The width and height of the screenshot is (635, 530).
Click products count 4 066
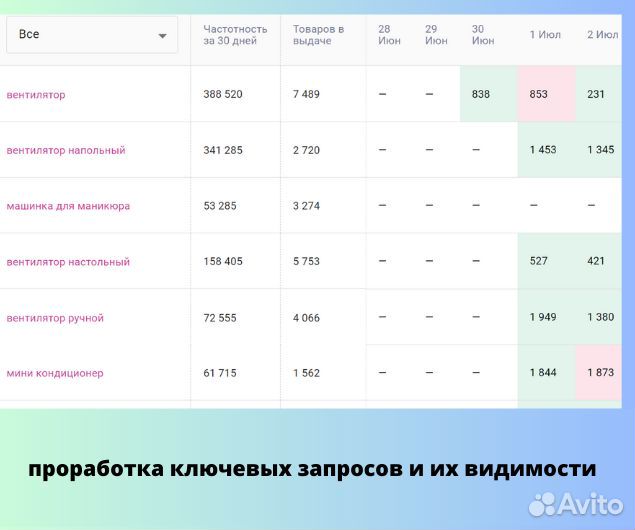[x=306, y=318]
